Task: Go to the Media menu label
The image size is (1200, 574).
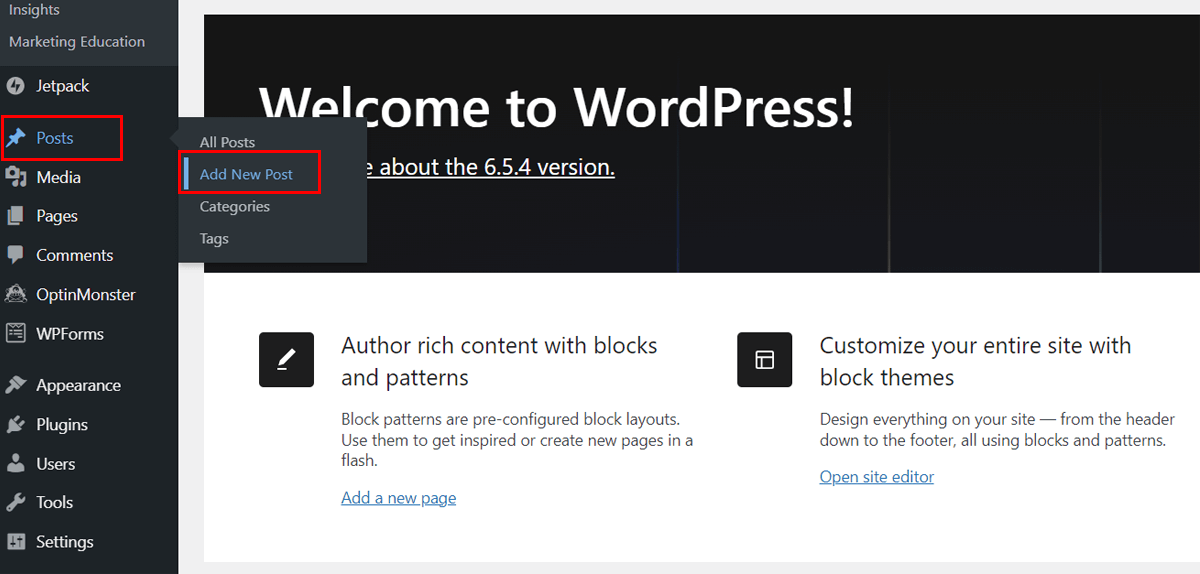Action: pos(58,177)
